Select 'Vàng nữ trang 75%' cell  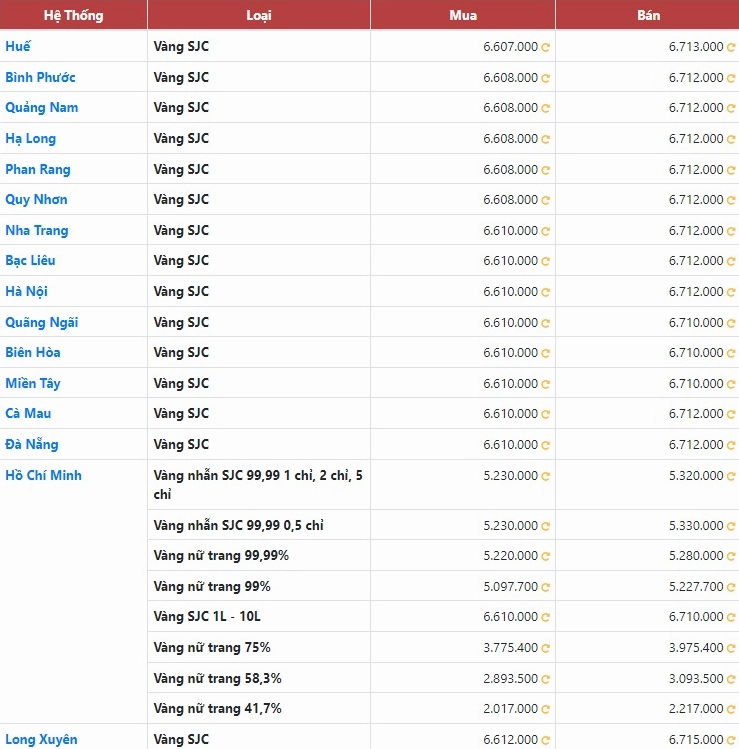[x=259, y=647]
